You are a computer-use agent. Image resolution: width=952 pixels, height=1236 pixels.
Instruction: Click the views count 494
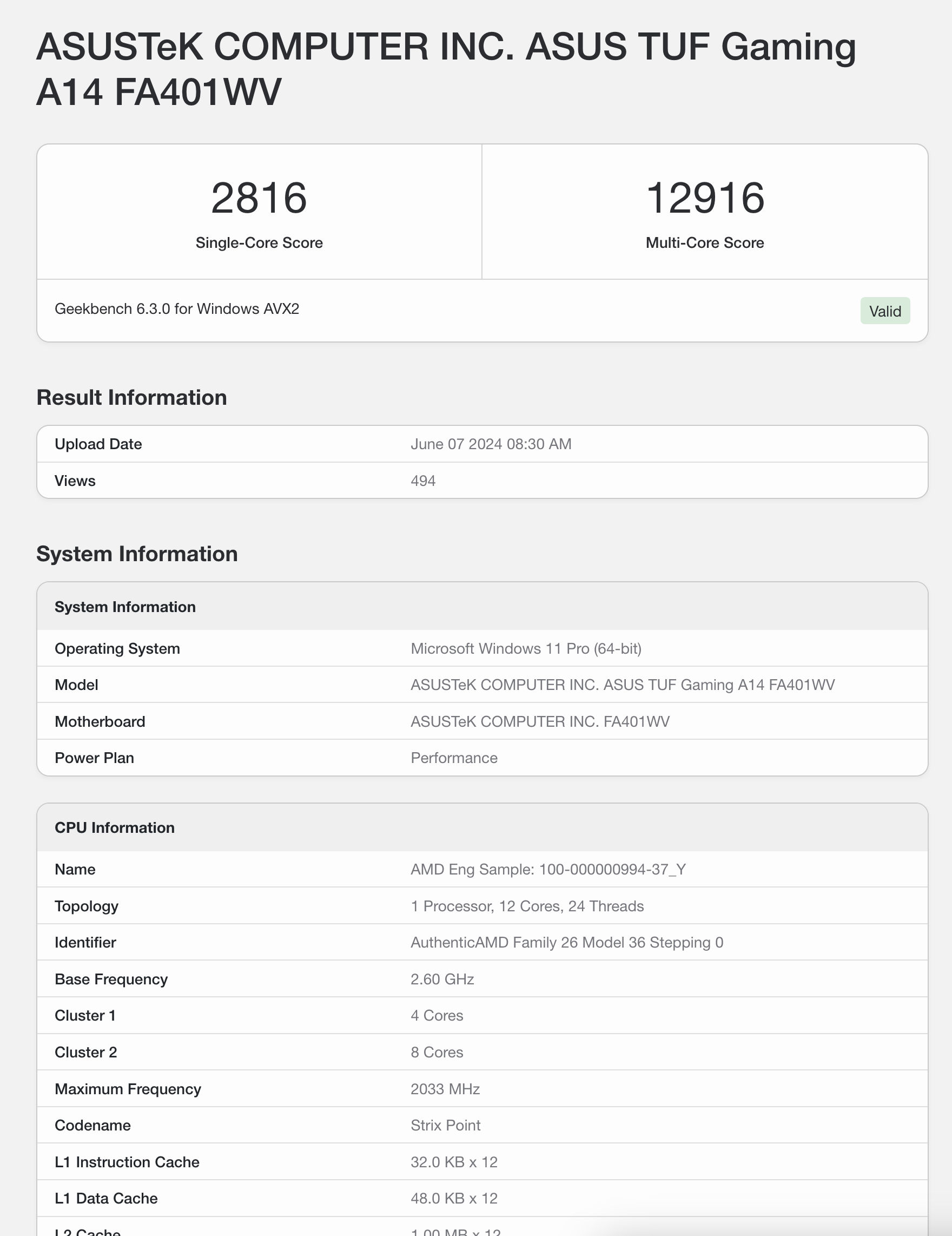[423, 481]
